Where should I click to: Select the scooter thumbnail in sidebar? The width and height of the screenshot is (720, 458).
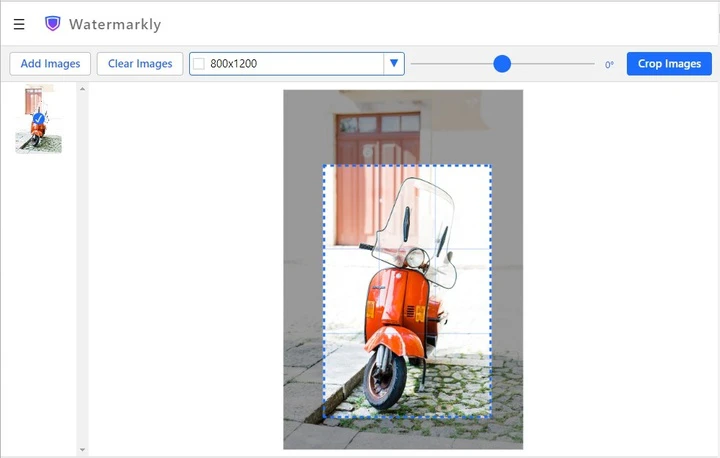click(39, 119)
